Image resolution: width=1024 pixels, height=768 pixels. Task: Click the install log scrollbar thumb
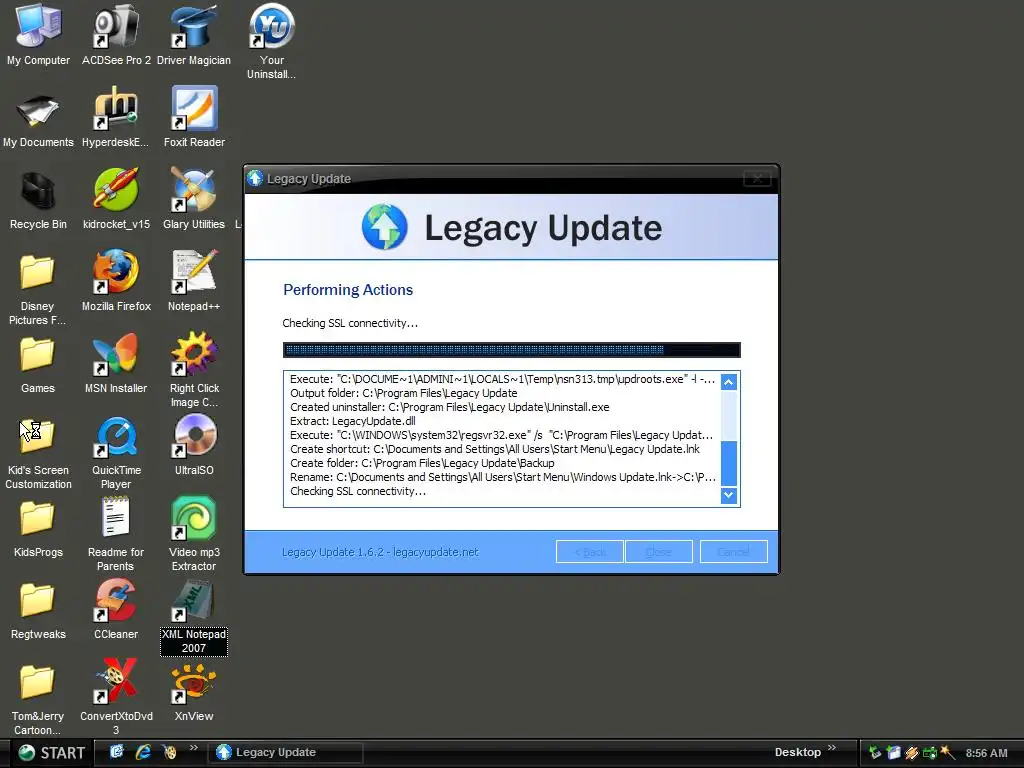[729, 463]
